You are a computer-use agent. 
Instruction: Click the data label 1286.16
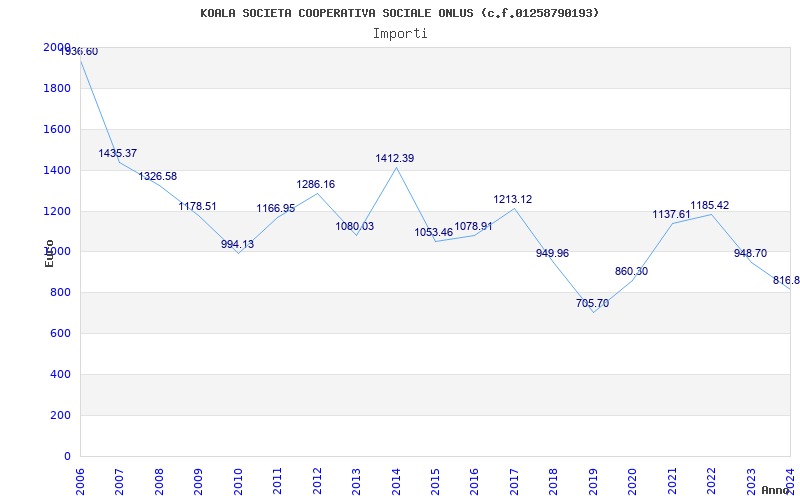click(316, 185)
